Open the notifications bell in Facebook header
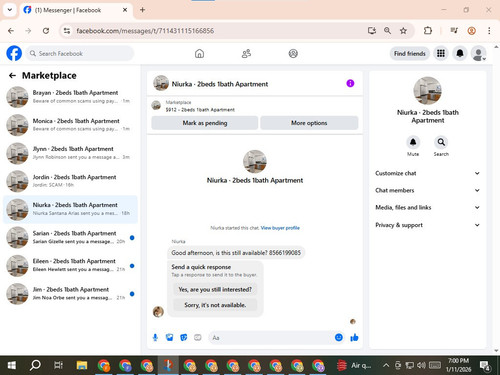The width and height of the screenshot is (500, 375). tap(460, 53)
